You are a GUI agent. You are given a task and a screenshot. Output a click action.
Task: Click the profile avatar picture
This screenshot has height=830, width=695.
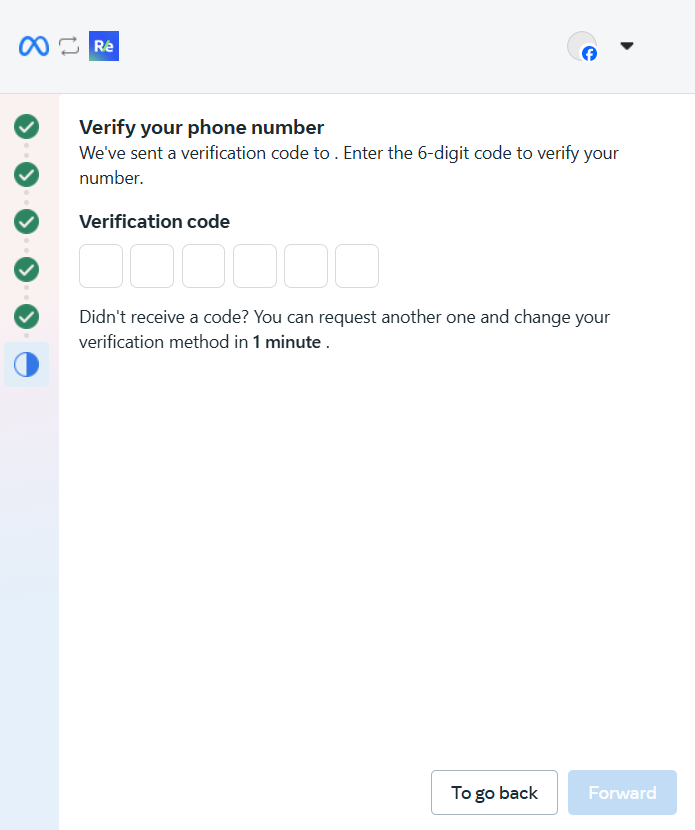click(x=580, y=44)
